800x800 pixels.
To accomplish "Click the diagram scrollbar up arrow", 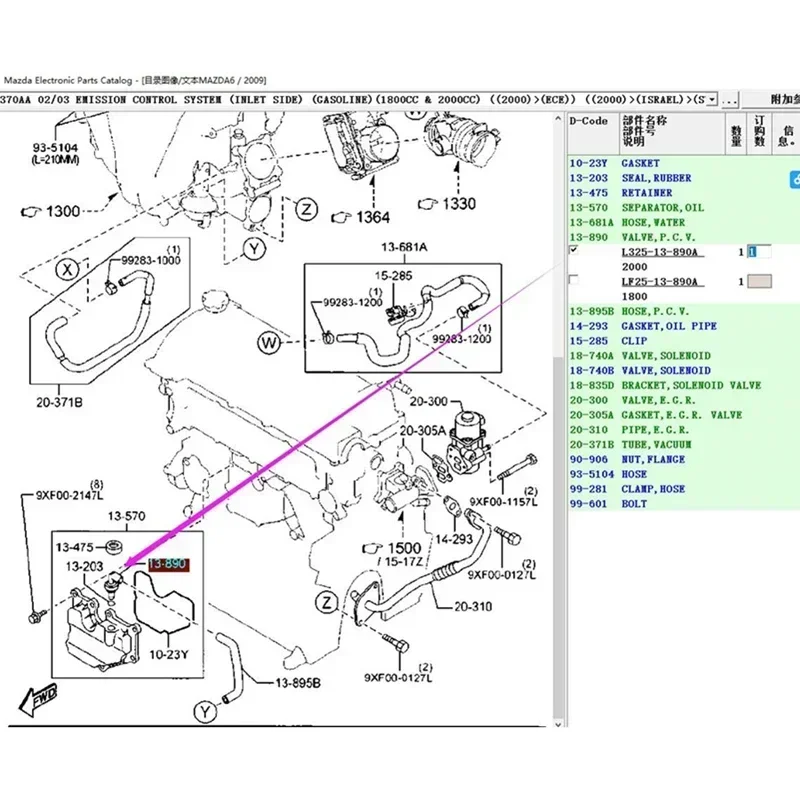I will point(558,118).
